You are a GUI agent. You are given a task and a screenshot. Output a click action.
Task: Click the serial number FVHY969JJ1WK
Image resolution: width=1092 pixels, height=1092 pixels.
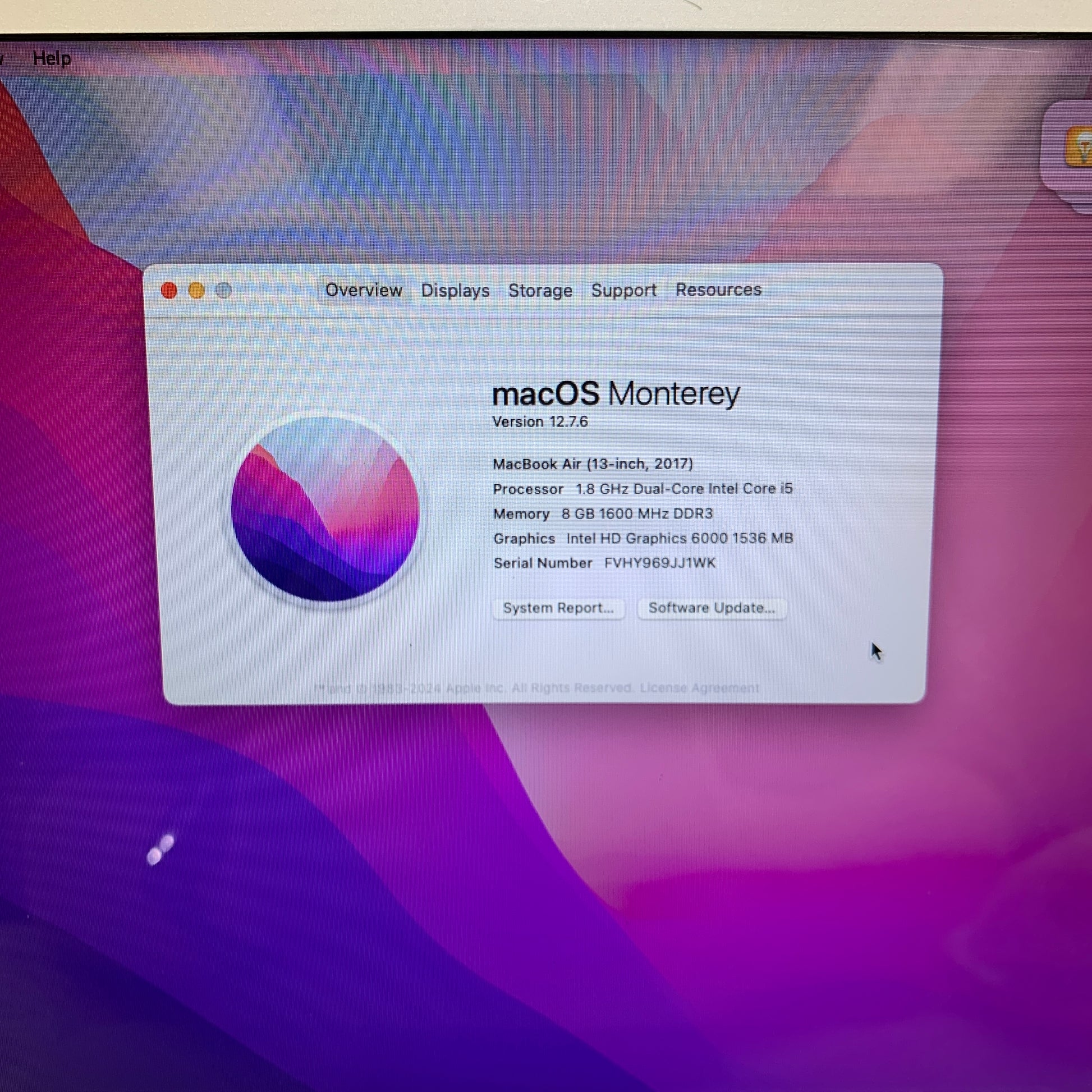659,563
